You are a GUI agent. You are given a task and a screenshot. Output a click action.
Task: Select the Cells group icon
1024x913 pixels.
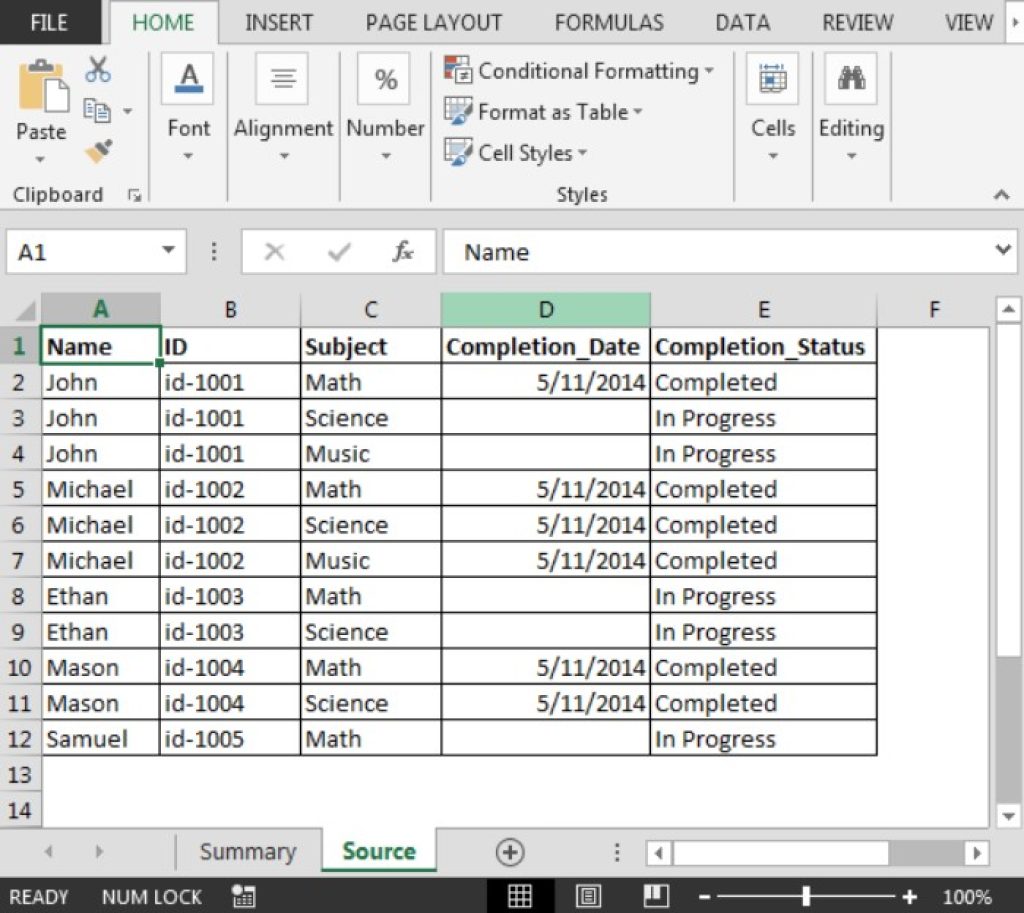click(x=771, y=77)
